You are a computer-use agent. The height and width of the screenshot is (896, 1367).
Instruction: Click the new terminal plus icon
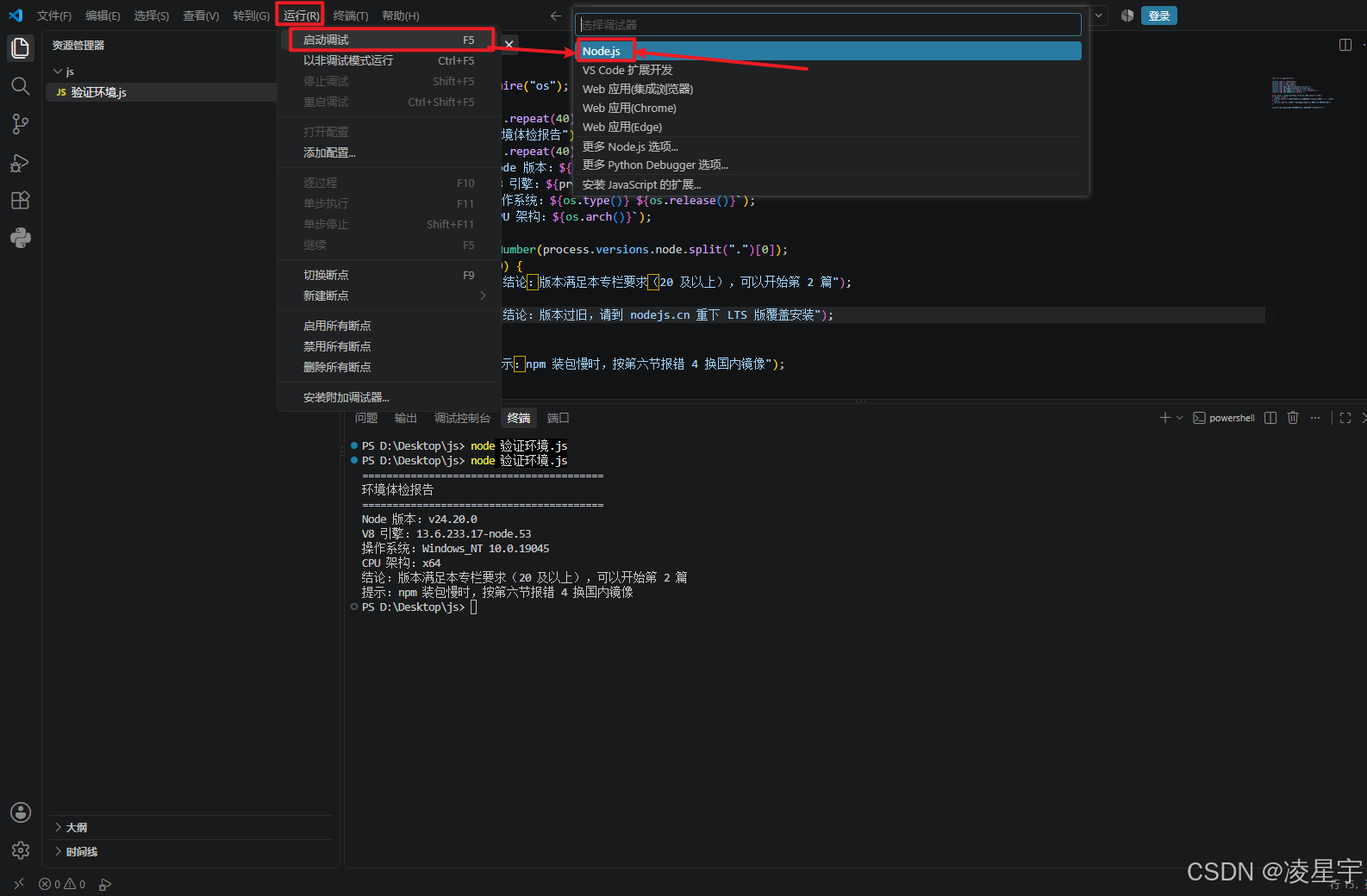point(1165,418)
